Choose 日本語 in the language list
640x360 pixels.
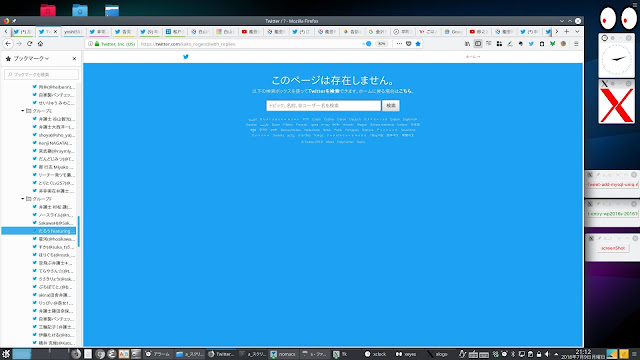(415, 124)
